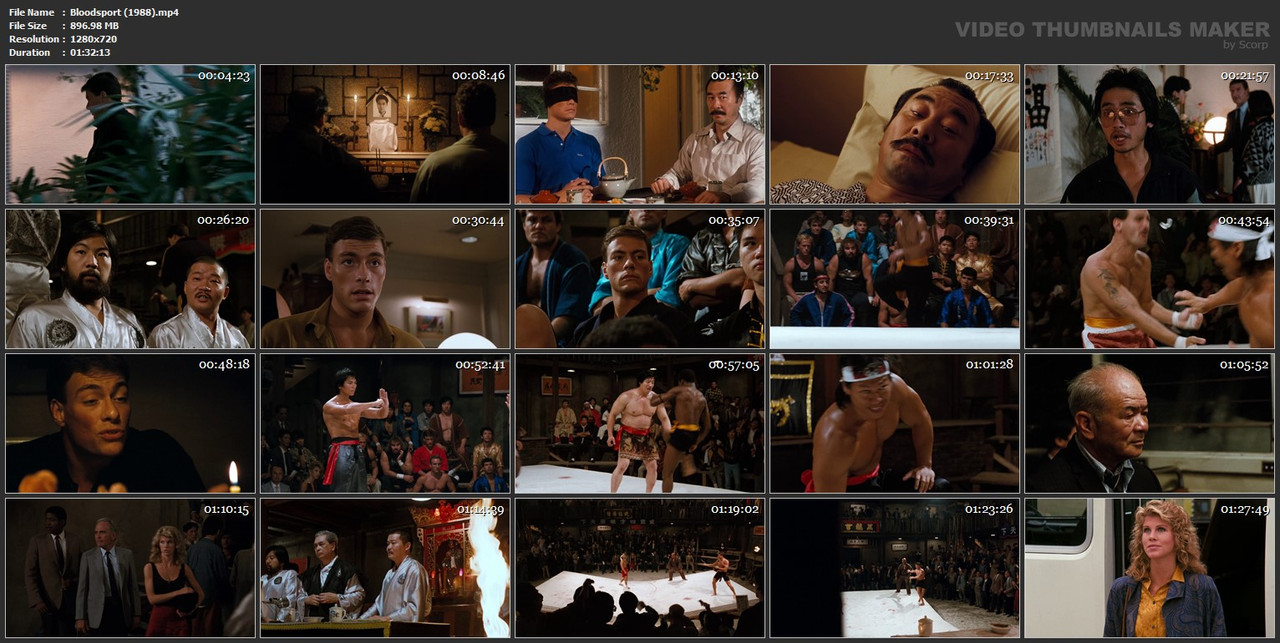Click the duration value 01:32:13

(90, 52)
